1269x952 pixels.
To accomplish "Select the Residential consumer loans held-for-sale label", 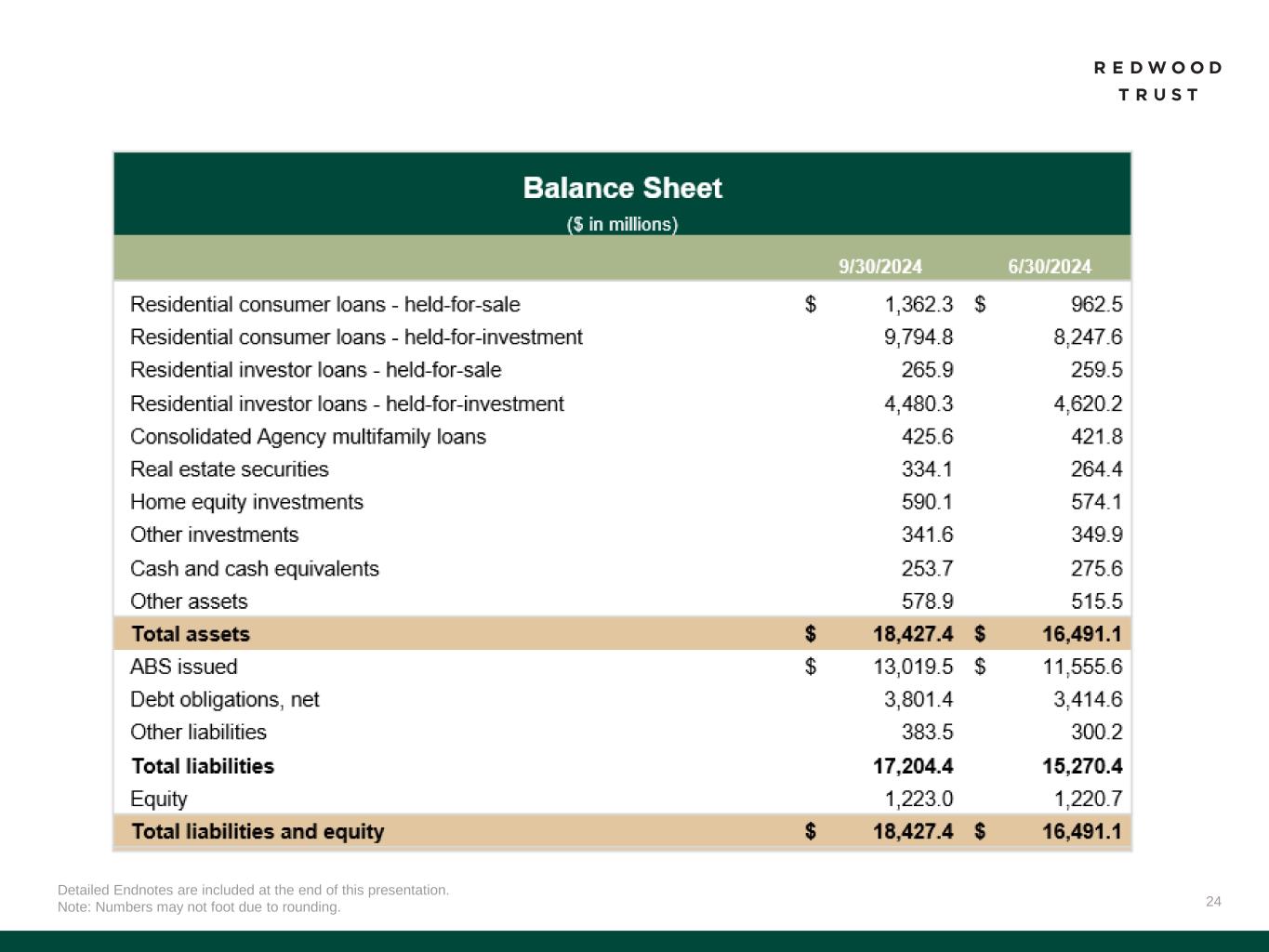I will pyautogui.click(x=324, y=305).
